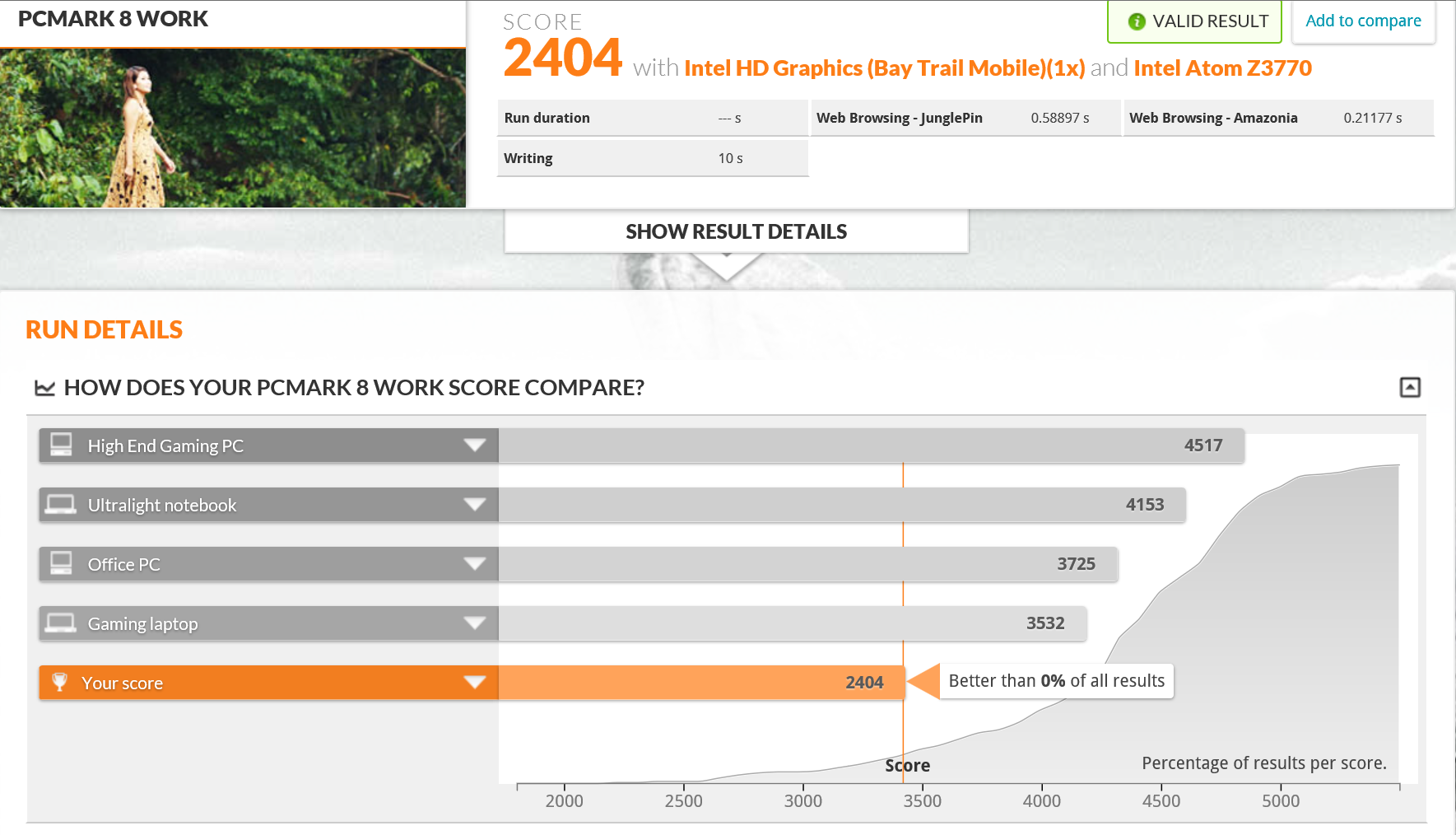Click the large 2404 score number
The width and height of the screenshot is (1456, 835).
point(563,58)
